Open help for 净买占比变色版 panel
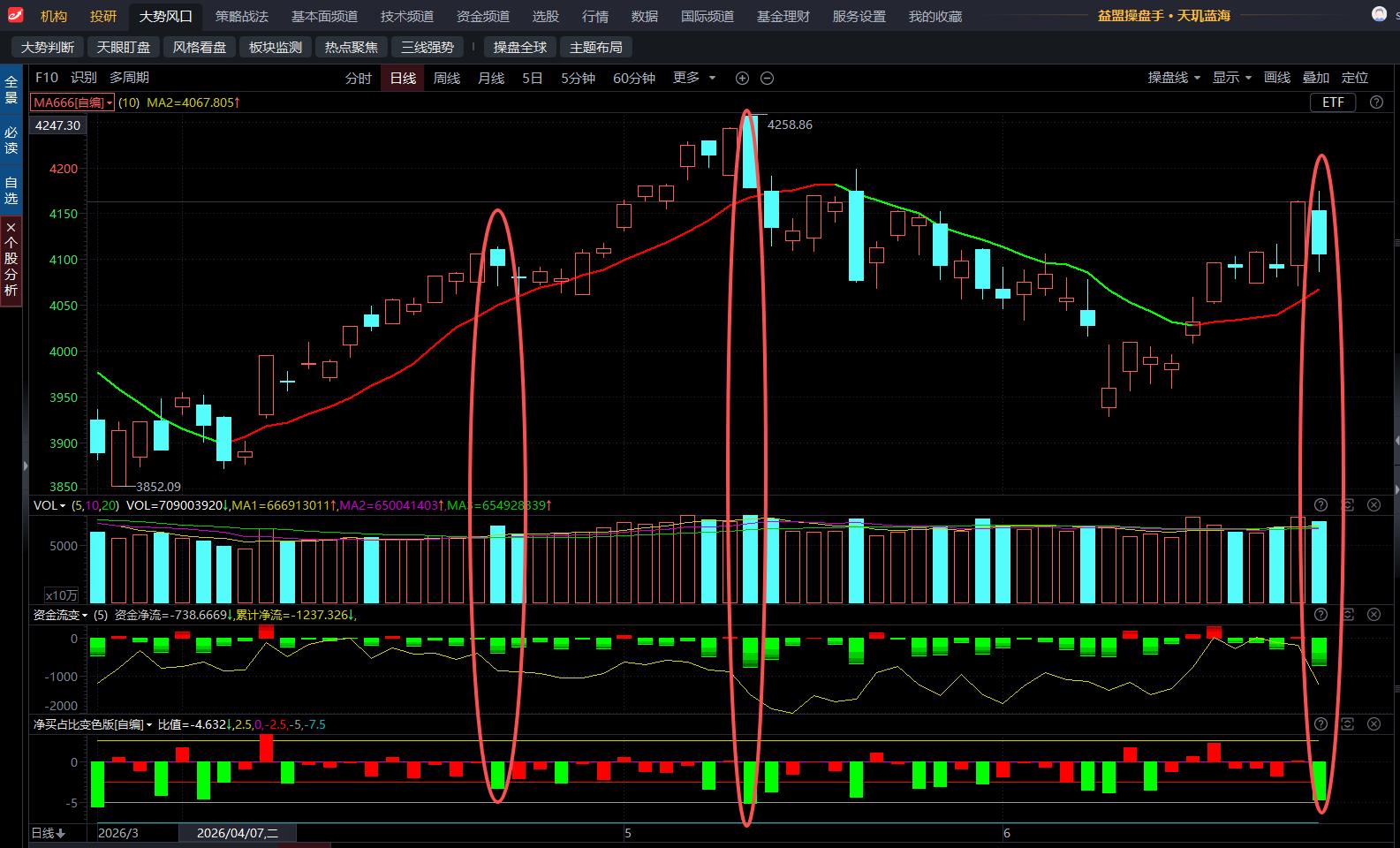1400x848 pixels. 1321,724
